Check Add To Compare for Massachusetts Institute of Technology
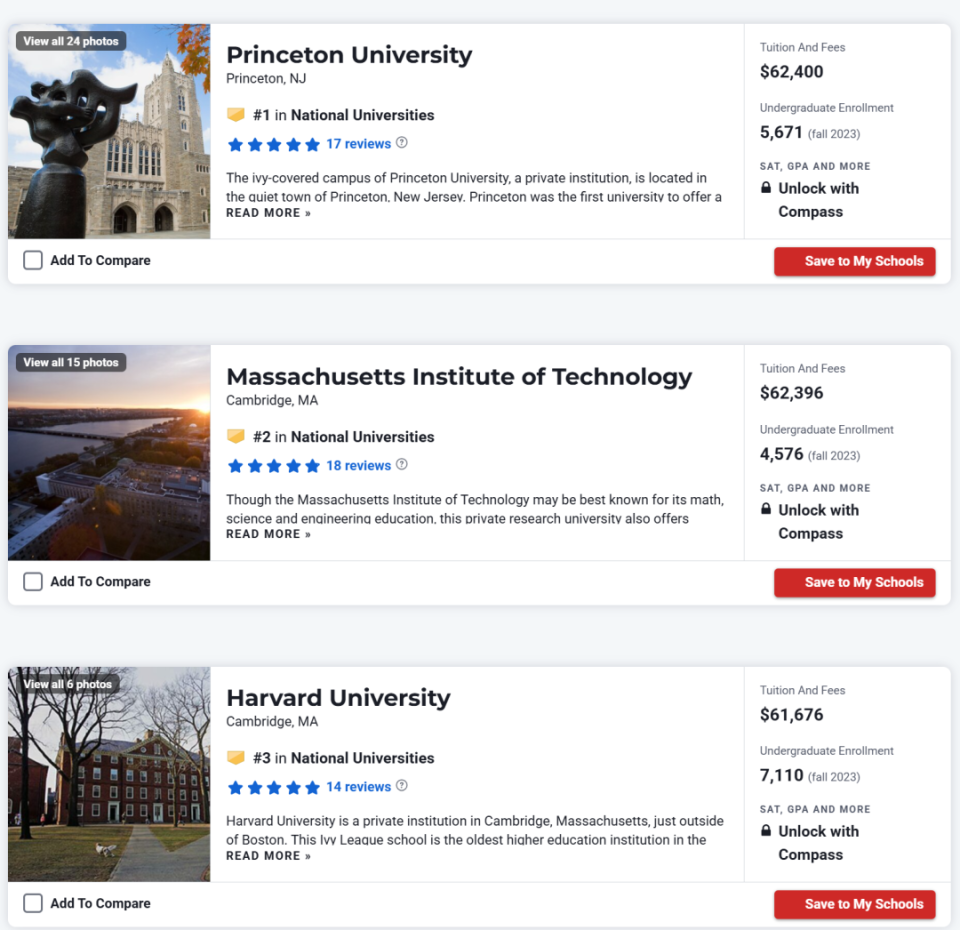This screenshot has height=930, width=960. [33, 582]
